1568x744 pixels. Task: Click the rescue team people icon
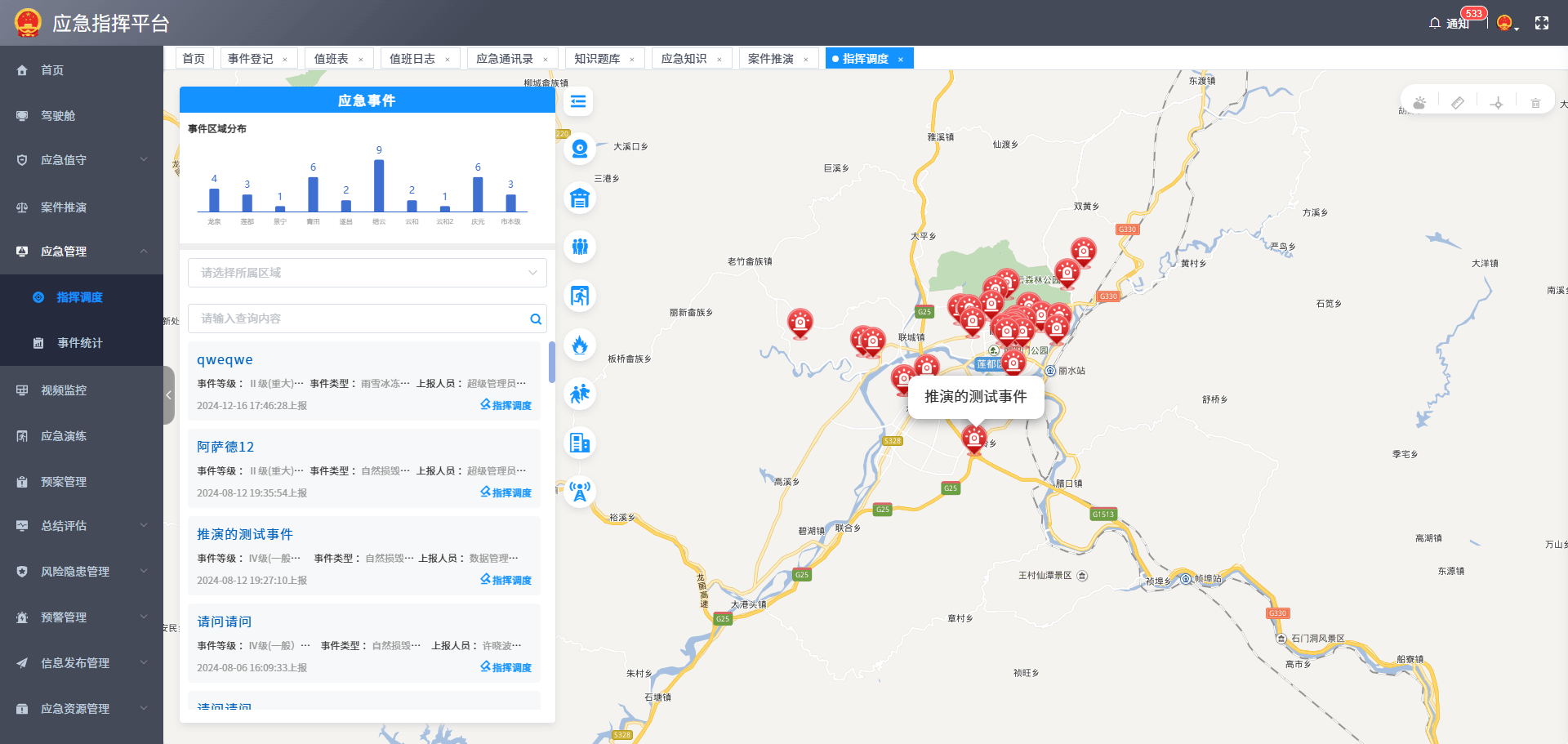coord(580,247)
